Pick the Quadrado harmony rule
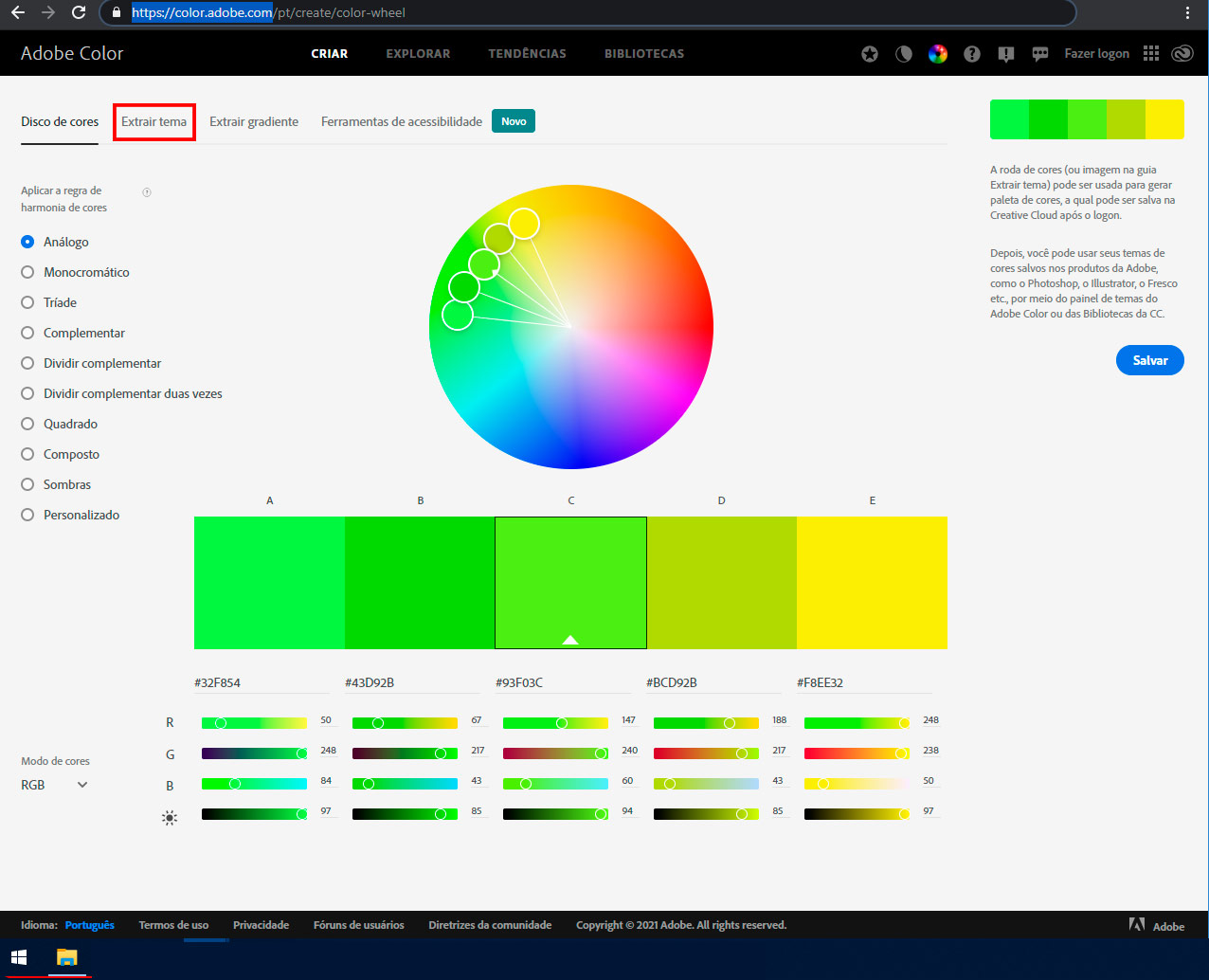The image size is (1209, 980). [60, 424]
